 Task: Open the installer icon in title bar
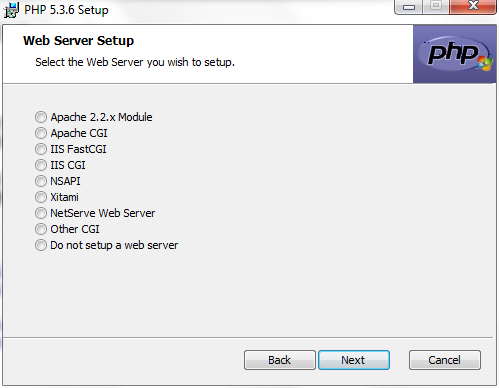[11, 10]
